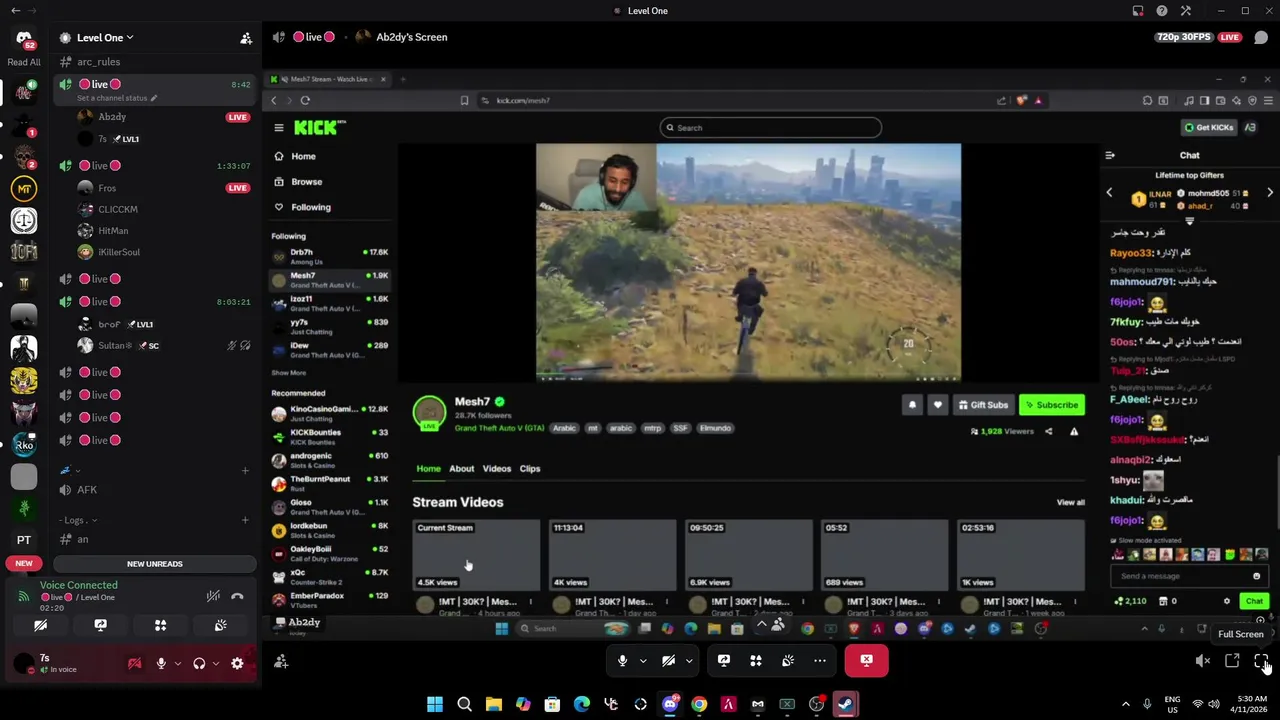The height and width of the screenshot is (720, 1280).
Task: Collapse the Logs category
Action: [79, 520]
